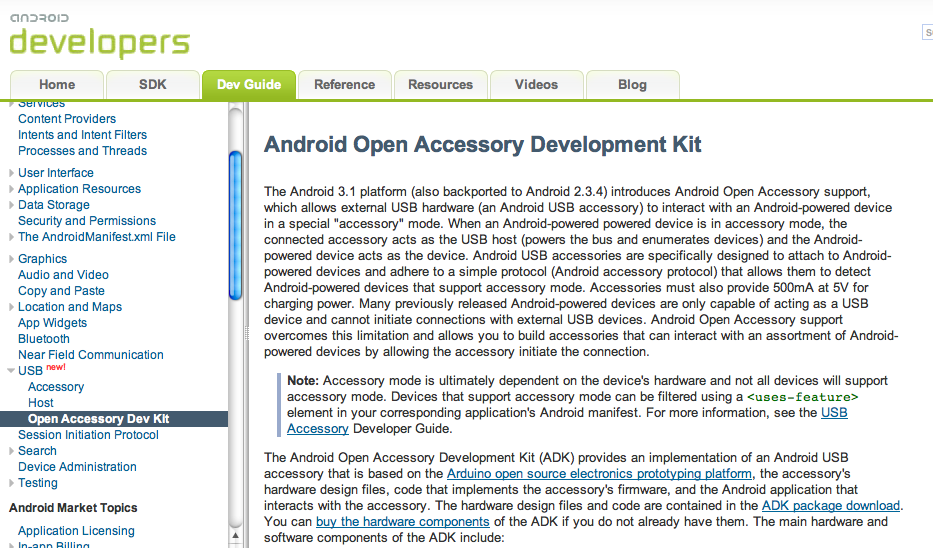Follow the Arduino open source platform link
Screen dimensions: 933x548
599,474
